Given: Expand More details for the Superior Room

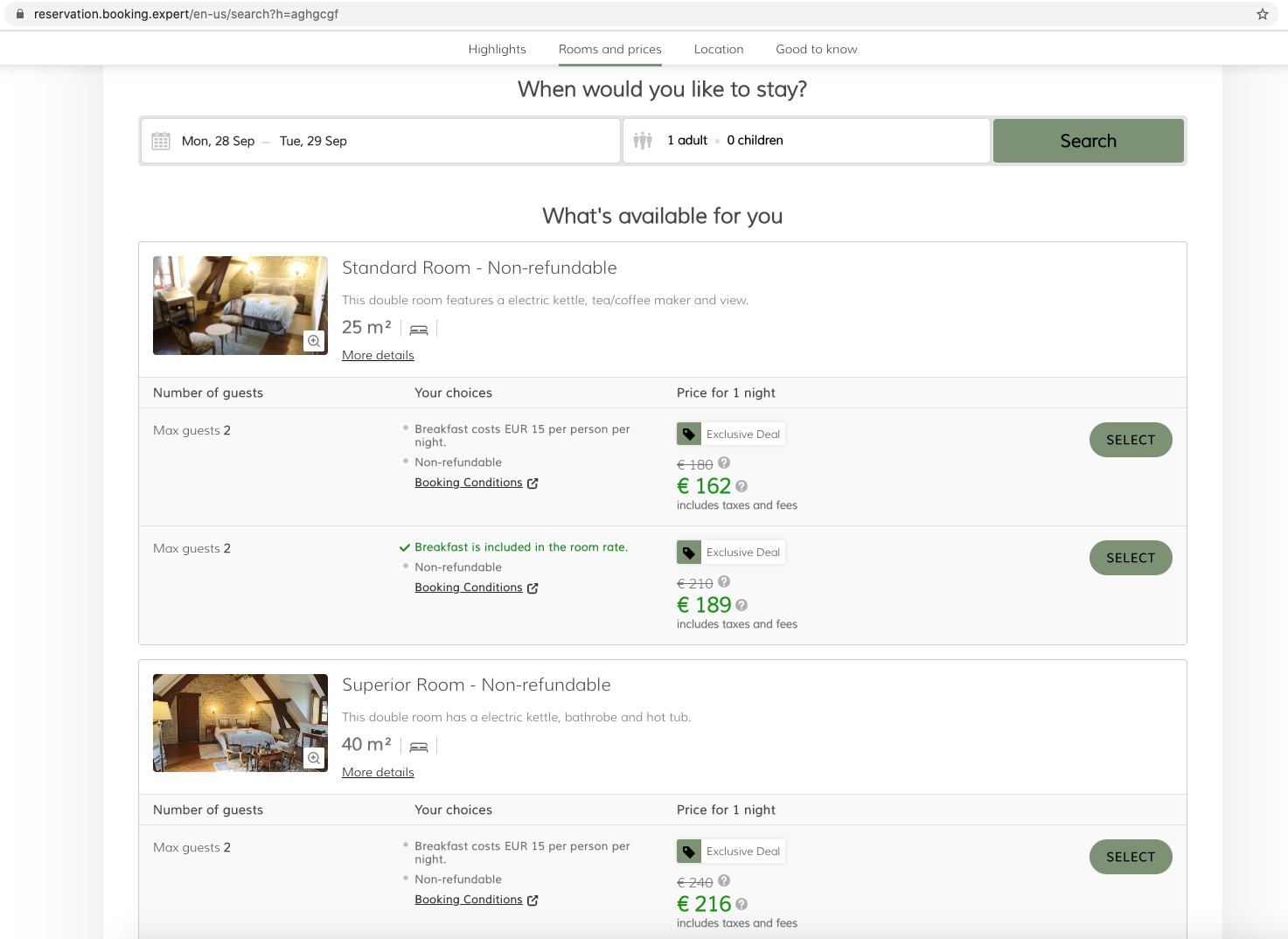Looking at the screenshot, I should pyautogui.click(x=378, y=772).
